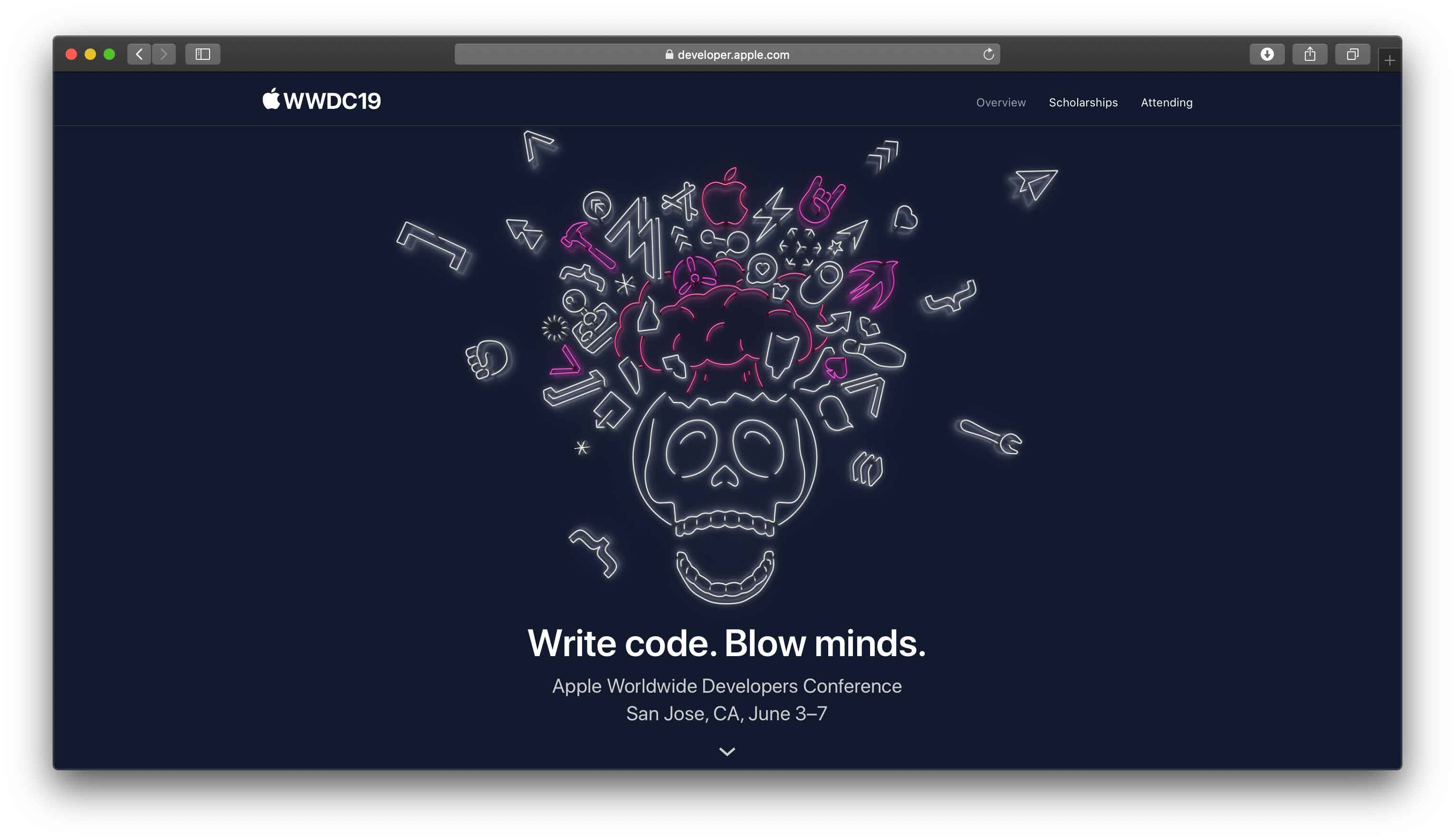Close the window with red button
The image size is (1455, 840).
click(x=72, y=54)
